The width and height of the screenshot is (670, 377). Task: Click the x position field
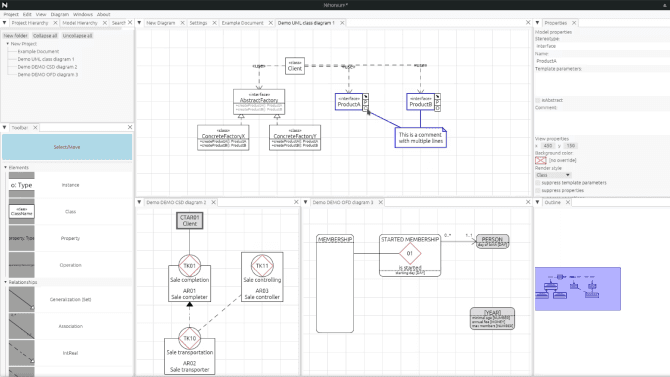[x=548, y=146]
